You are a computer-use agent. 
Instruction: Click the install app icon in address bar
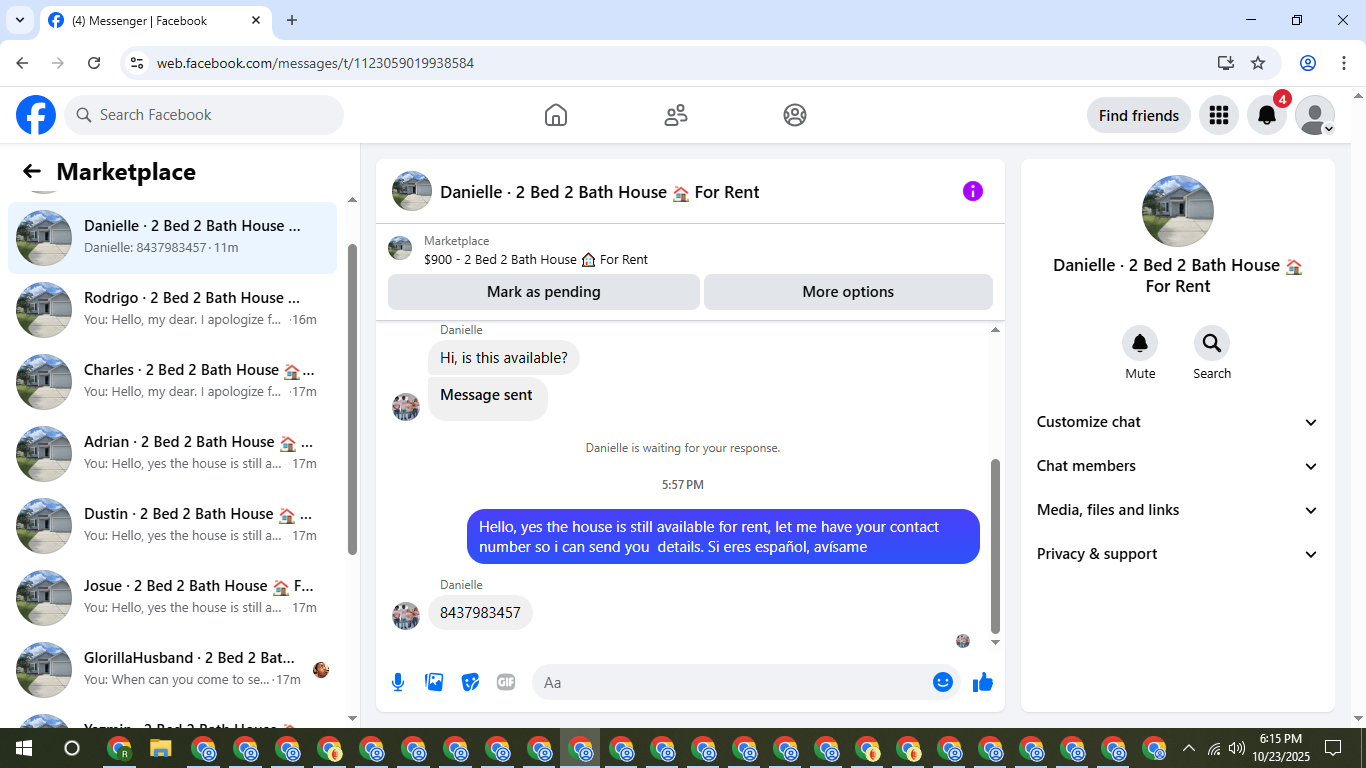pos(1226,63)
